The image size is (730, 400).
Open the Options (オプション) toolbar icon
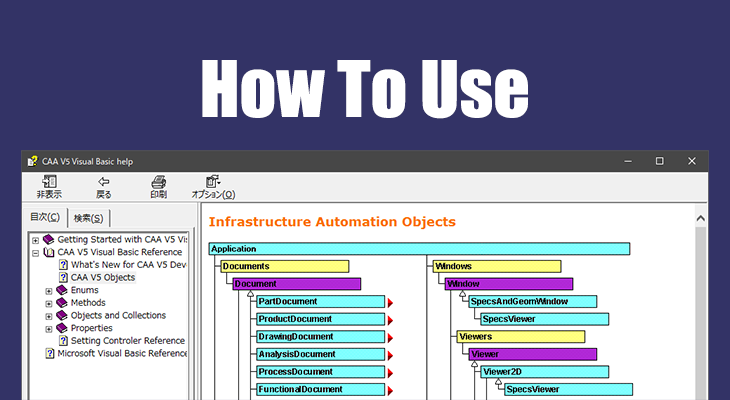point(212,182)
